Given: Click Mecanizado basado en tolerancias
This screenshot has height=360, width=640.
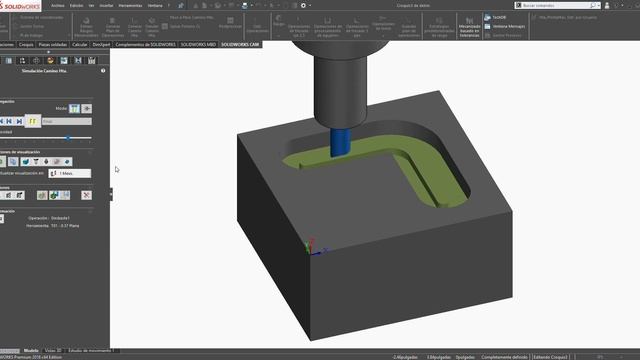Looking at the screenshot, I should [469, 27].
